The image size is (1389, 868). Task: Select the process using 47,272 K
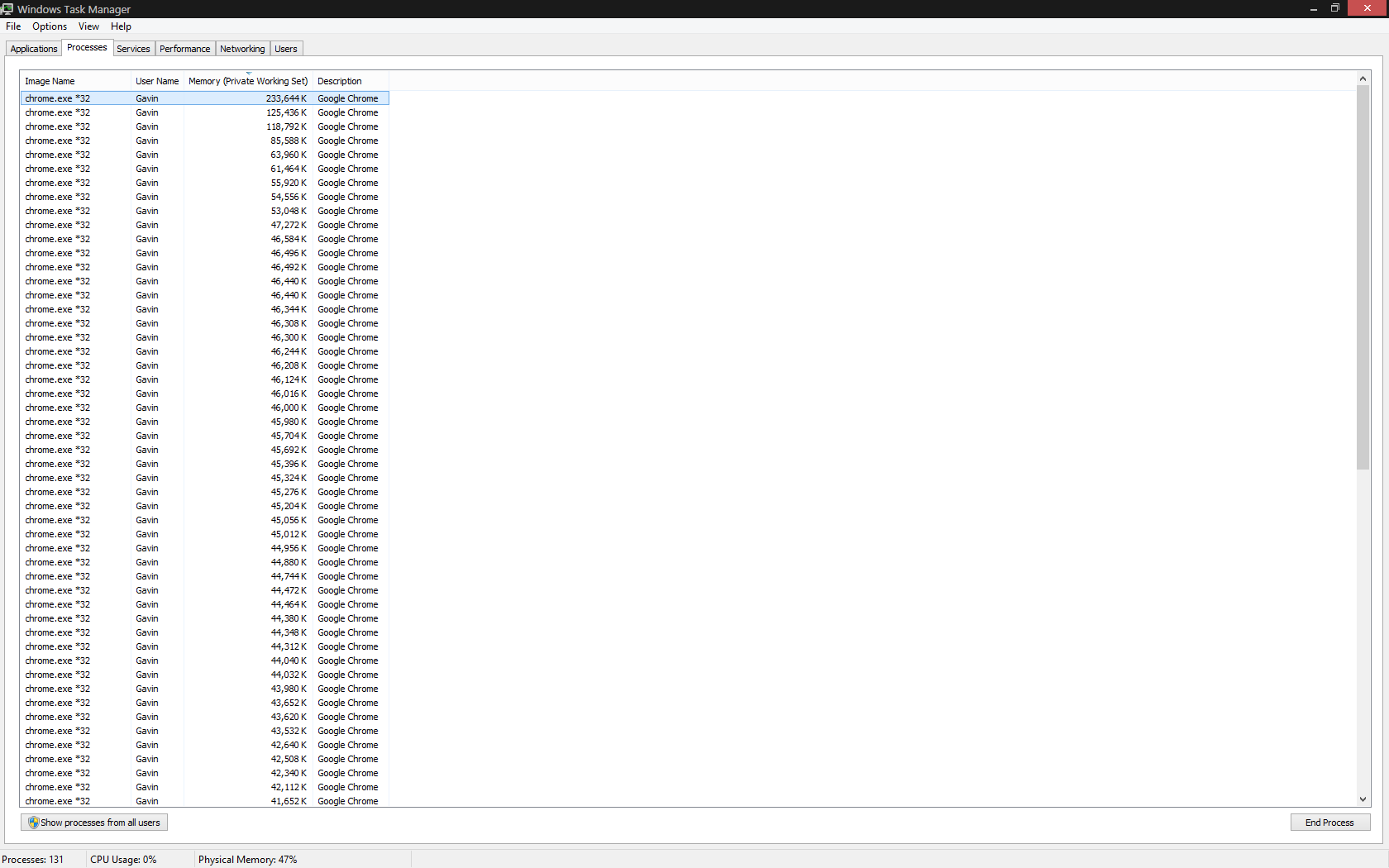[x=204, y=225]
